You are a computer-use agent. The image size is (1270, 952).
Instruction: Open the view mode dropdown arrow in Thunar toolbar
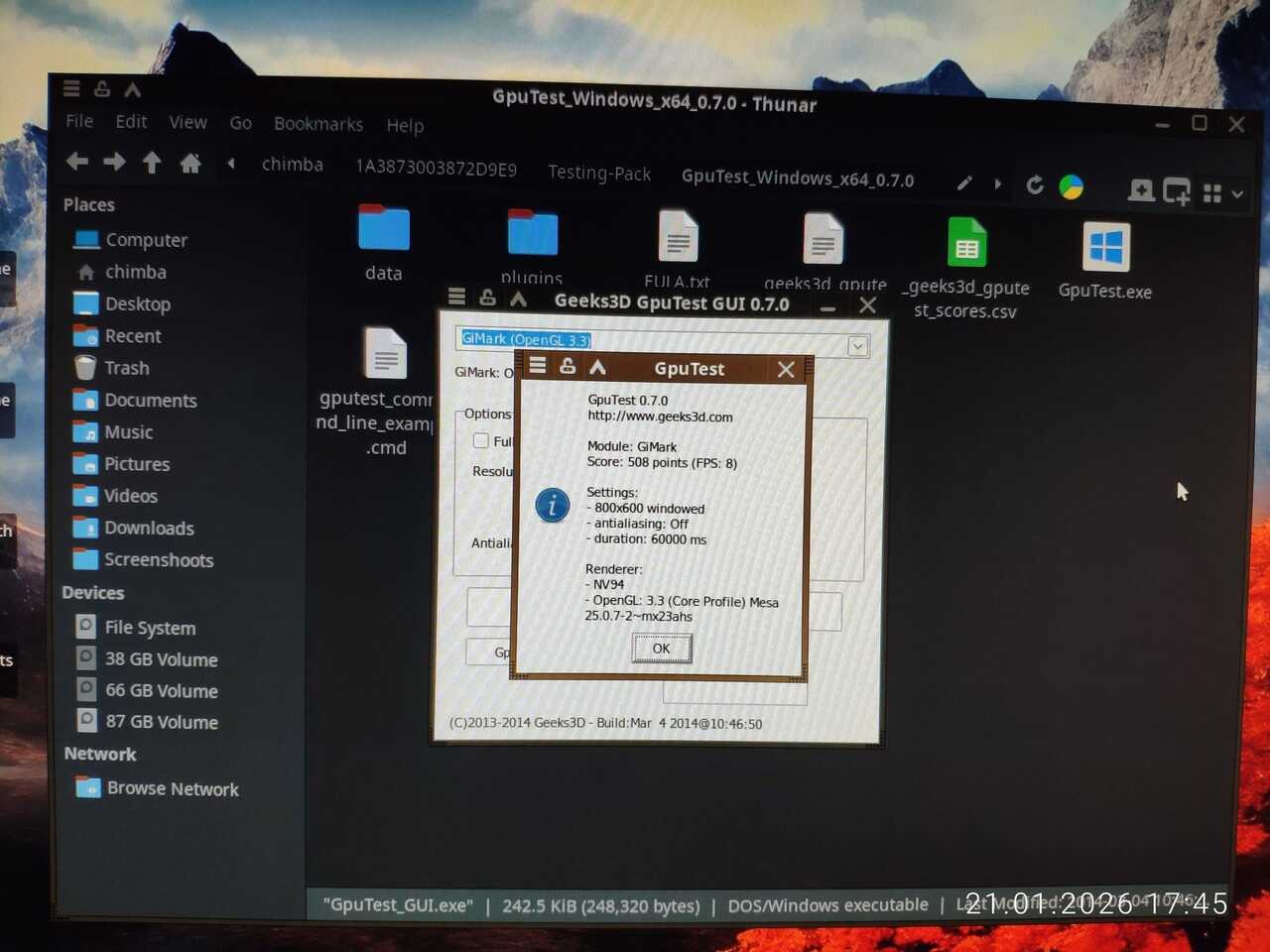1237,194
